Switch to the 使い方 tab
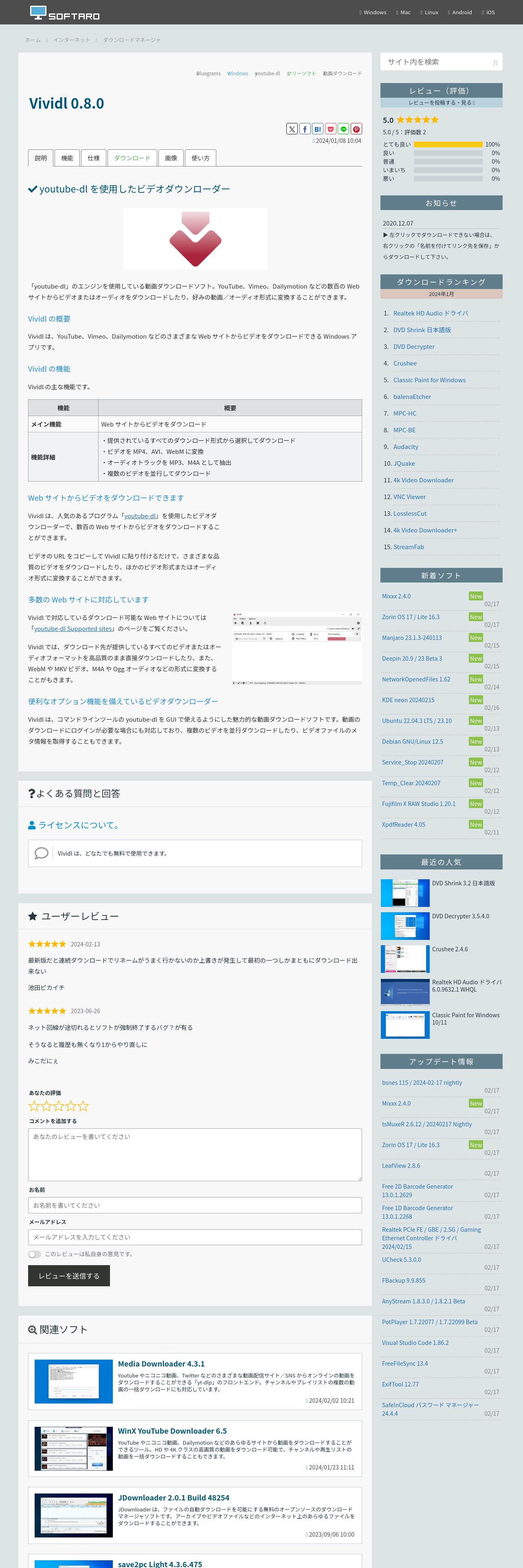 pyautogui.click(x=200, y=158)
